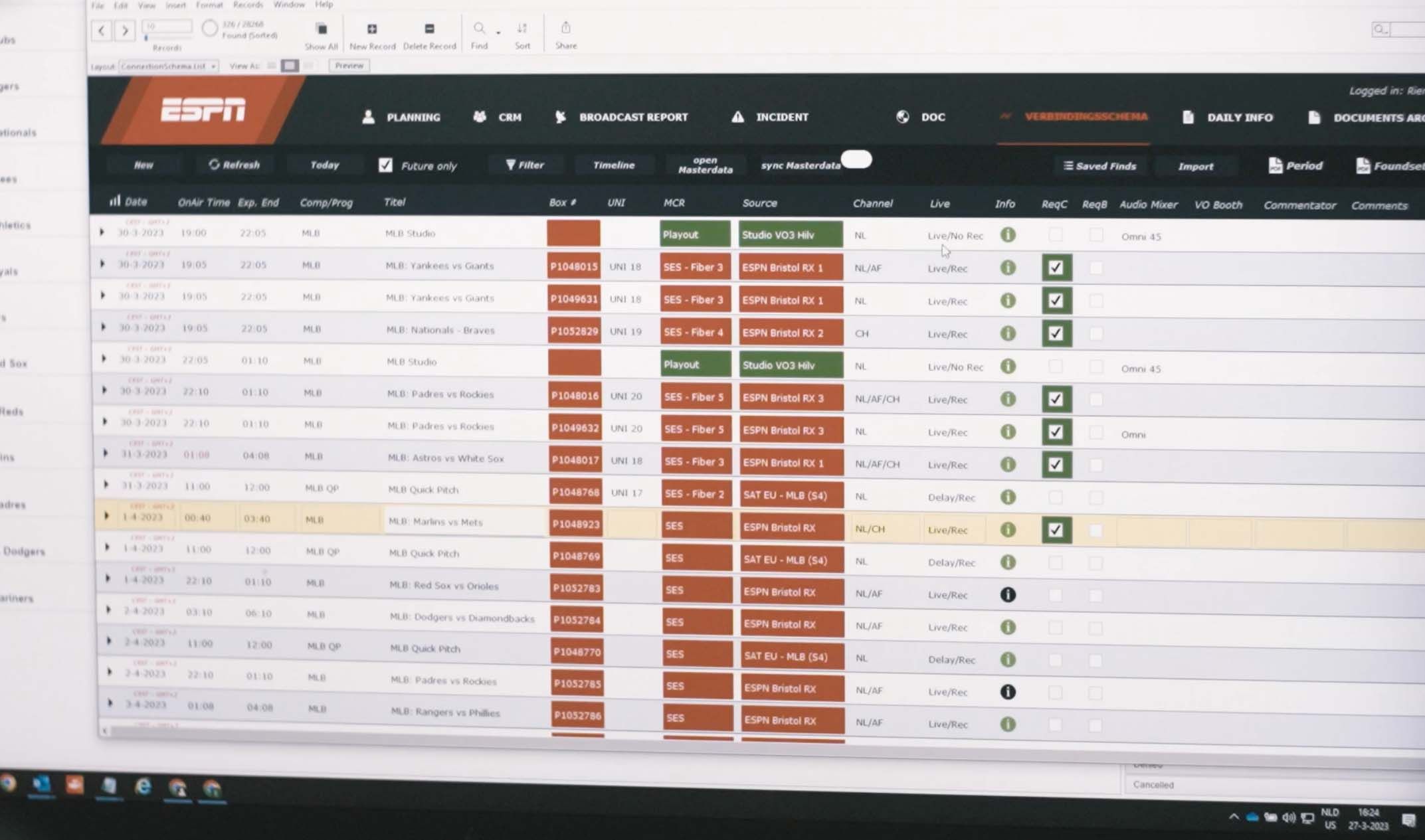Open the Find magnifier tool
The width and height of the screenshot is (1425, 840).
479,29
